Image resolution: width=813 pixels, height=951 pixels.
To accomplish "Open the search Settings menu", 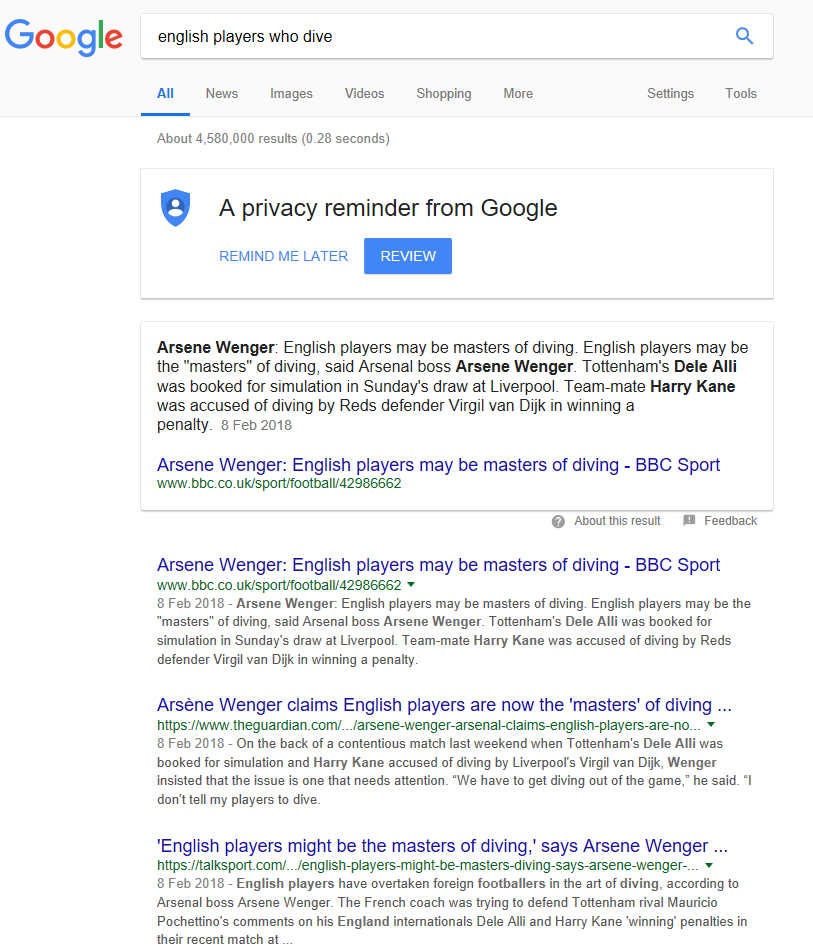I will coord(670,93).
